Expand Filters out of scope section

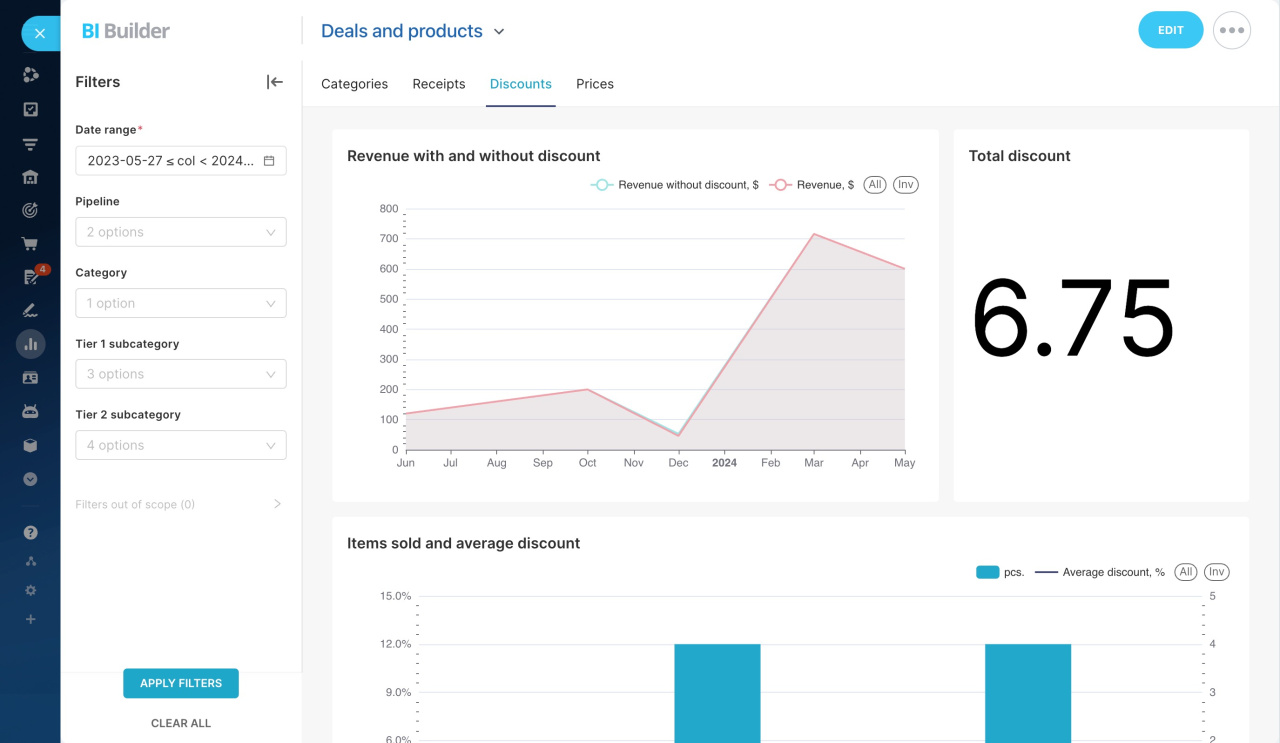pos(179,504)
